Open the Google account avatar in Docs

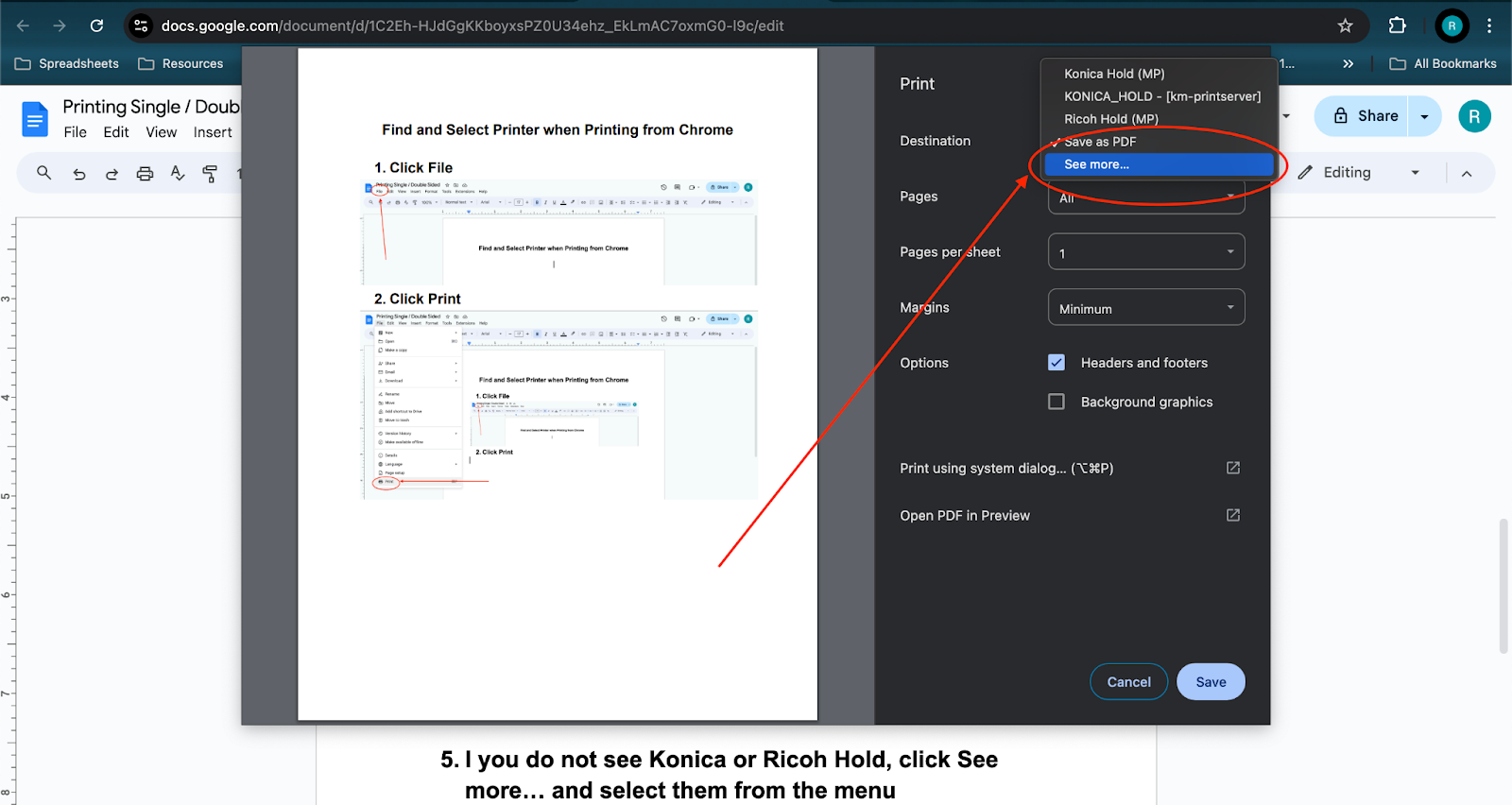[x=1474, y=116]
